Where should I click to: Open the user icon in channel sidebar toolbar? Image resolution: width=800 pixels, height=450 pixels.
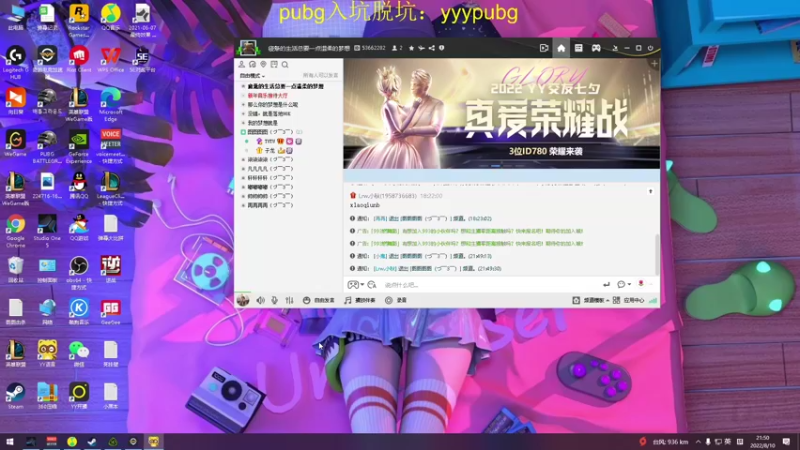pos(242,64)
